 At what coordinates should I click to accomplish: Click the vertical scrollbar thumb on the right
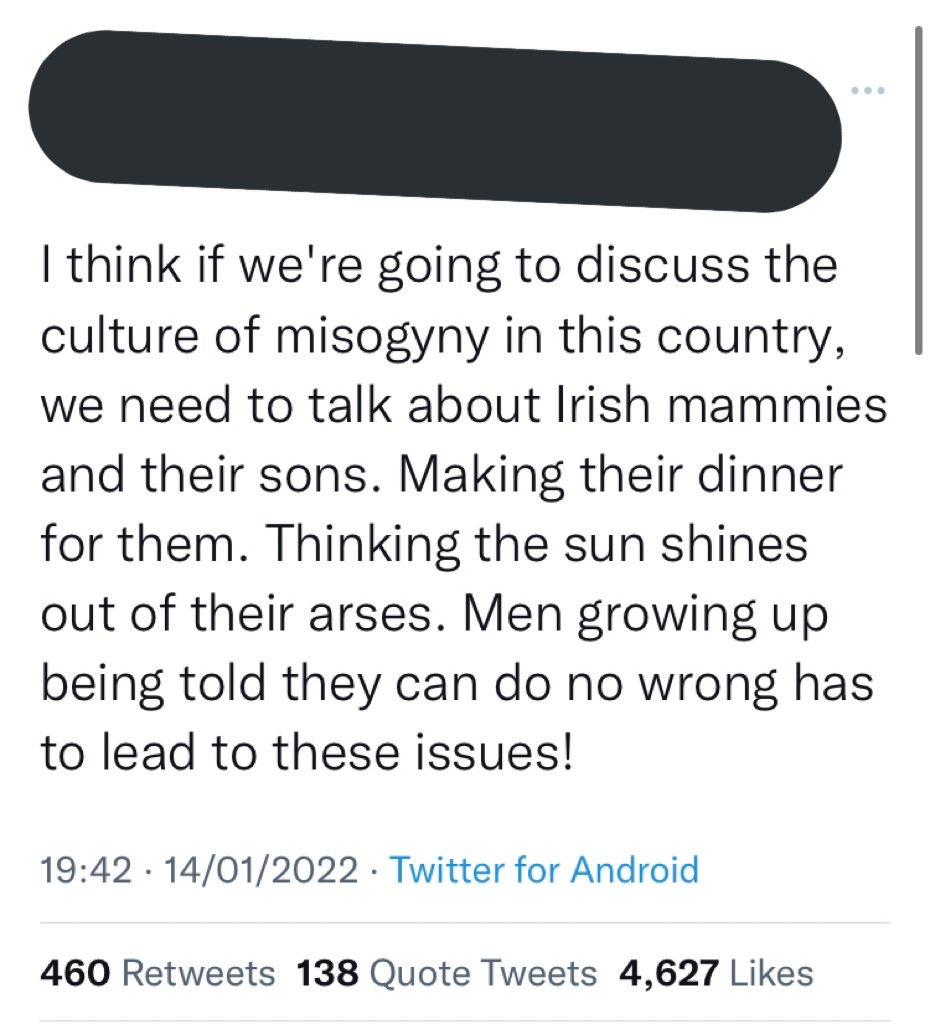(x=918, y=189)
